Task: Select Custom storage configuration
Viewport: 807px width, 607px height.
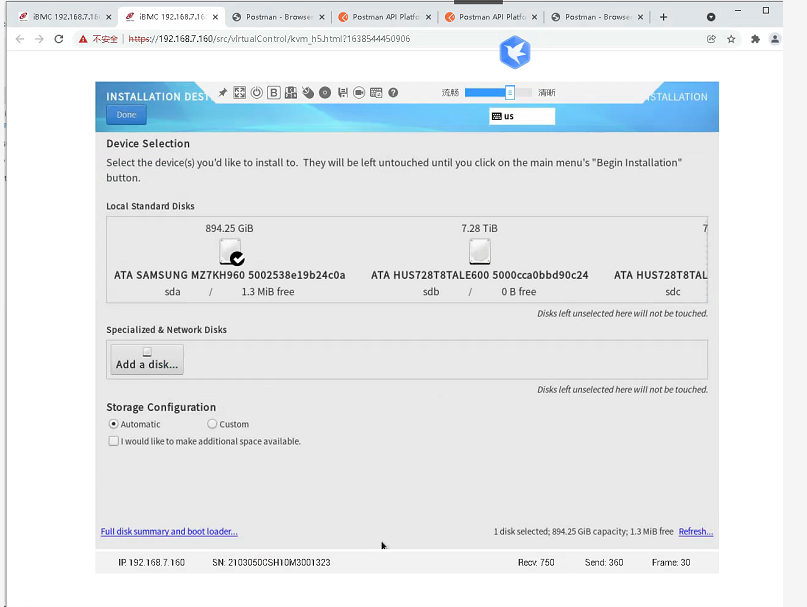Action: 212,424
